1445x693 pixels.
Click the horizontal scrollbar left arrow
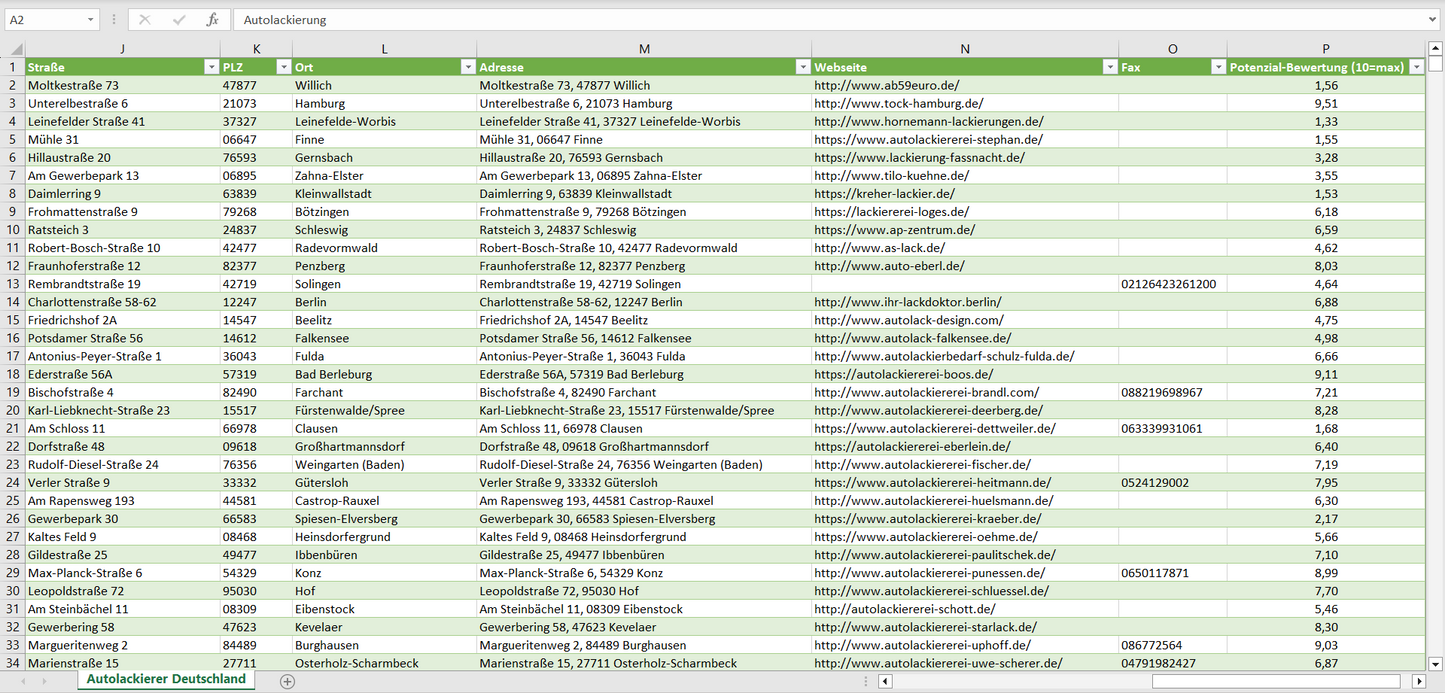(x=885, y=681)
